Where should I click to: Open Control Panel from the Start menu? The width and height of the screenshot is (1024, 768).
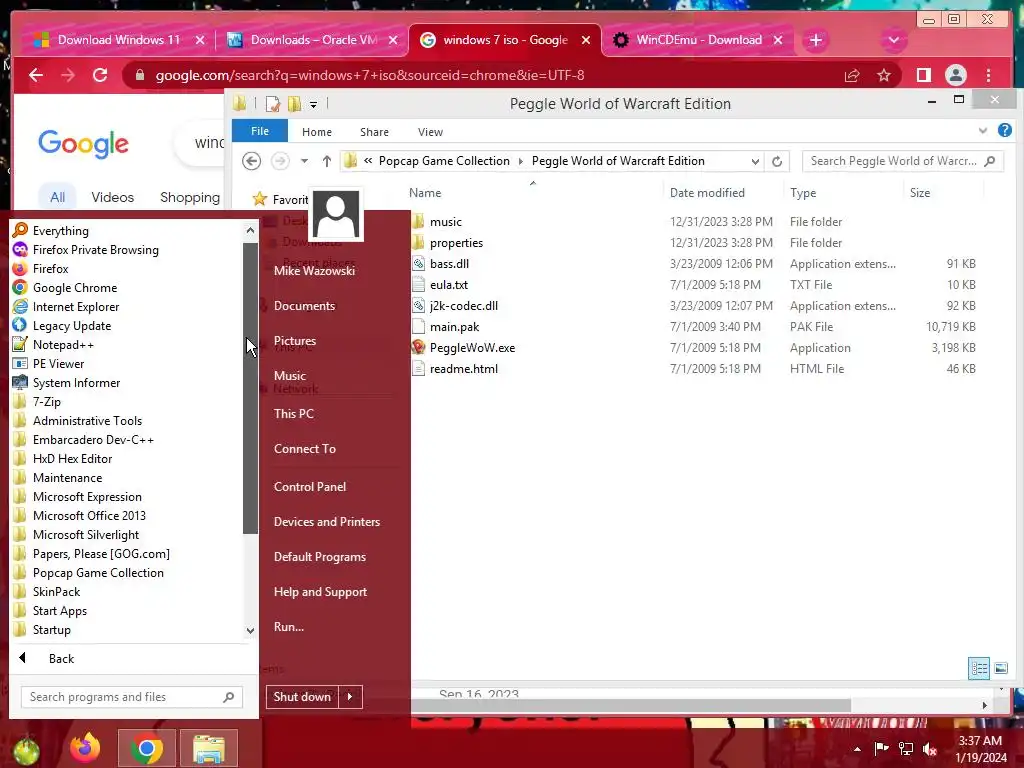coord(310,487)
